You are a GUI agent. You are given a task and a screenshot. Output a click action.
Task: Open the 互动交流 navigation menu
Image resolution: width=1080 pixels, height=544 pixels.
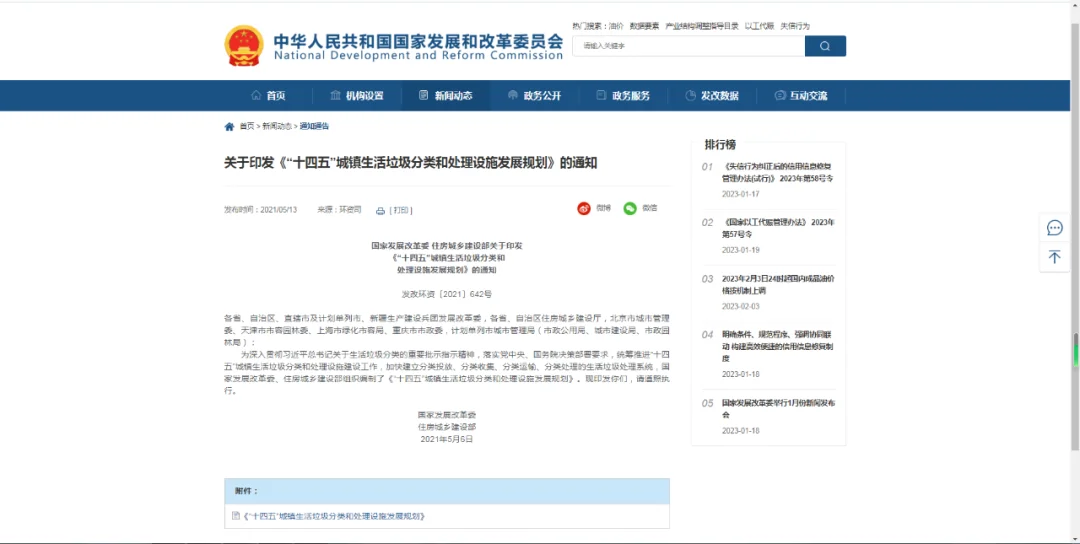(x=801, y=96)
